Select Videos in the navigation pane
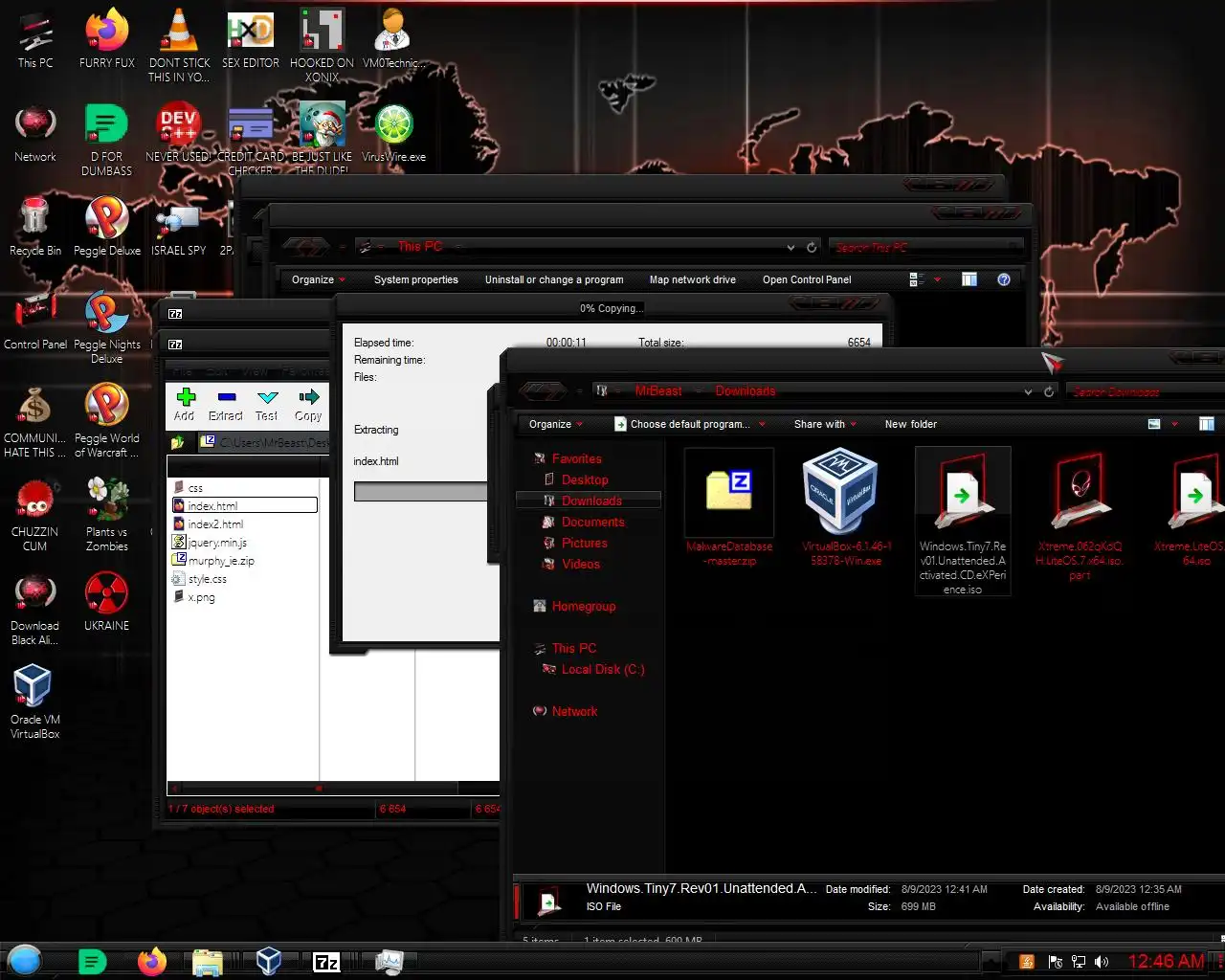Viewport: 1225px width, 980px height. click(581, 564)
